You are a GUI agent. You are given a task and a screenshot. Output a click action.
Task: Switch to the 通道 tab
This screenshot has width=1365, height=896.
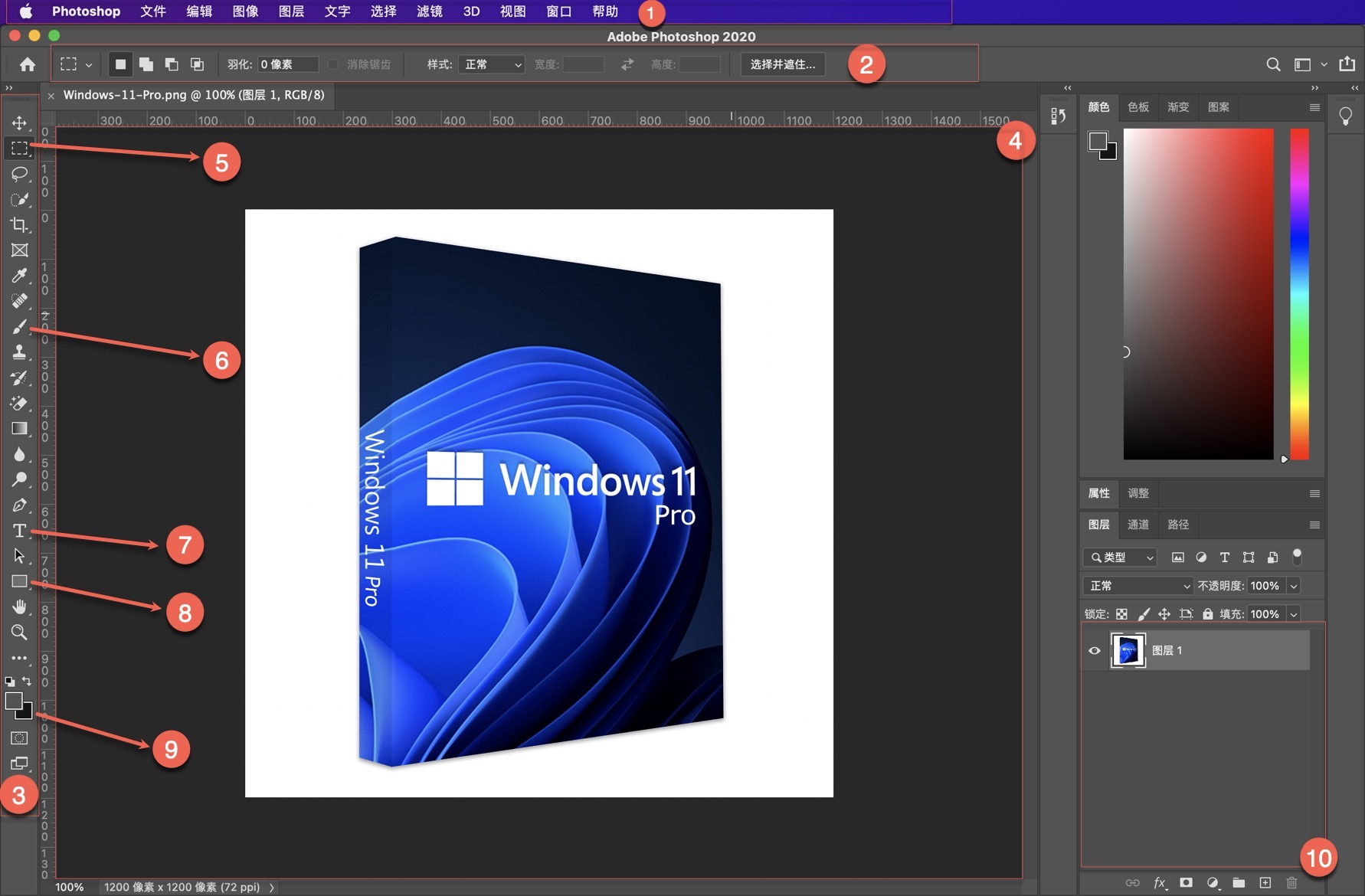[x=1138, y=525]
